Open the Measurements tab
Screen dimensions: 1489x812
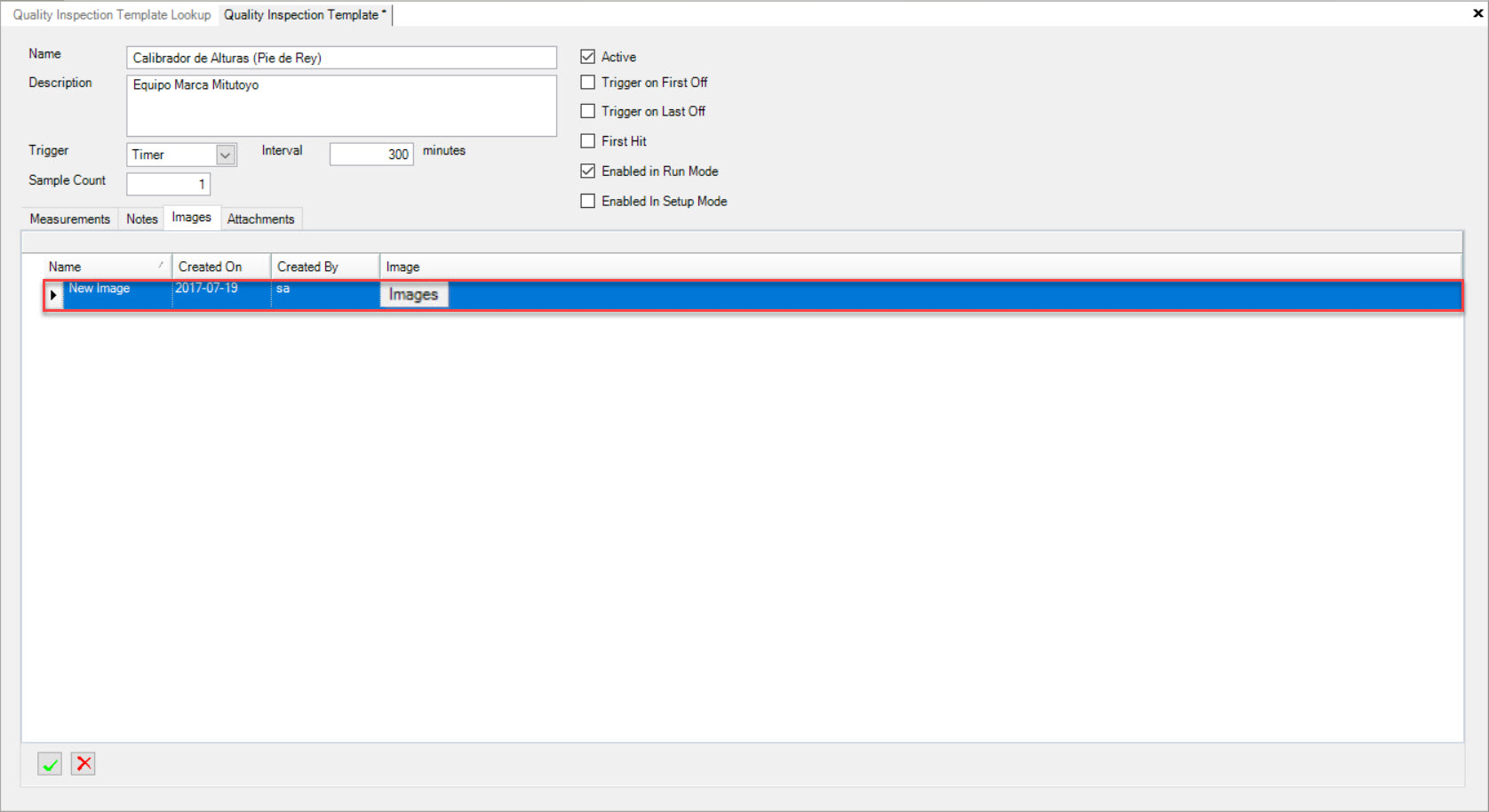coord(70,219)
